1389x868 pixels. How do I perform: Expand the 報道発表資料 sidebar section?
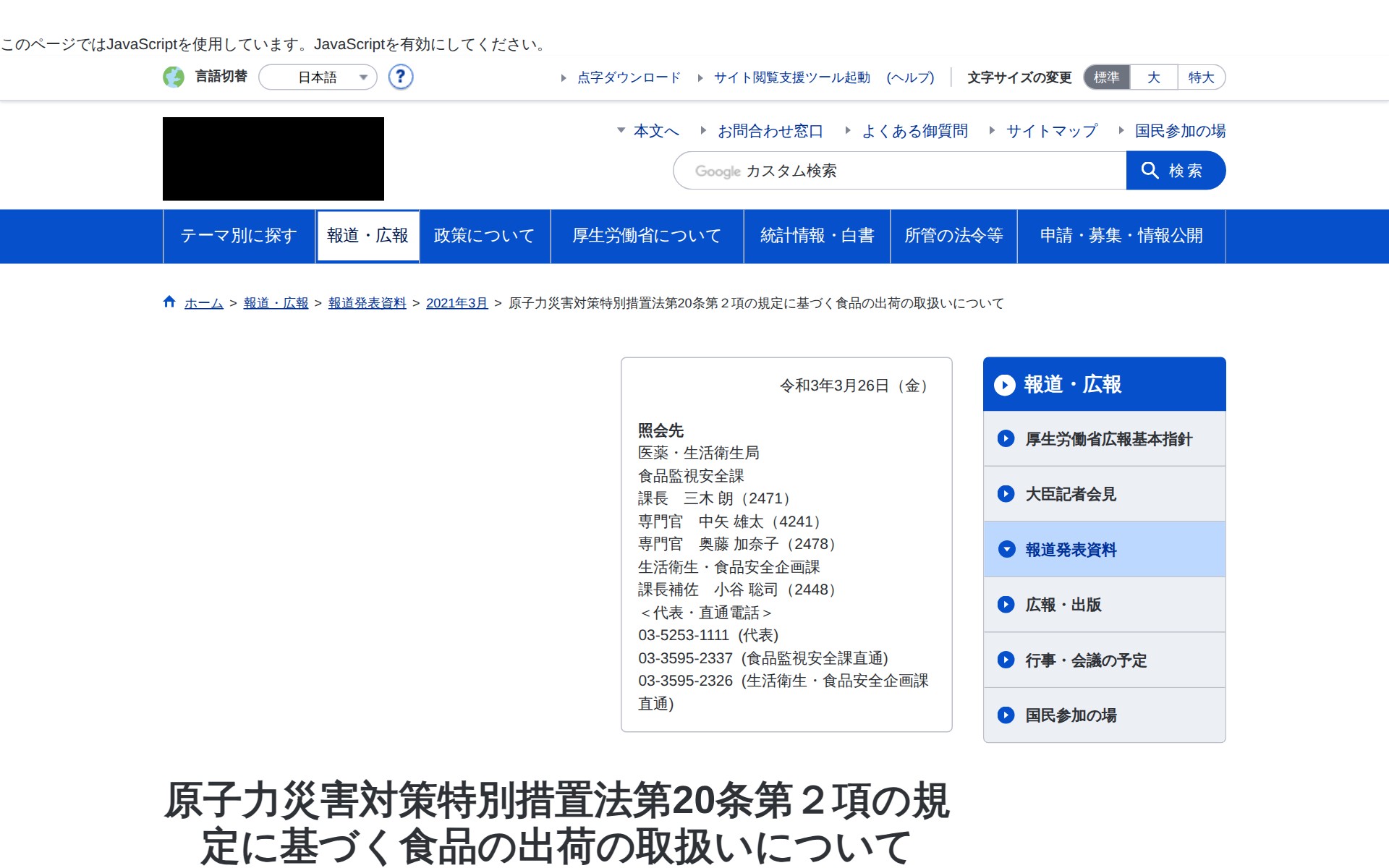pyautogui.click(x=1006, y=550)
